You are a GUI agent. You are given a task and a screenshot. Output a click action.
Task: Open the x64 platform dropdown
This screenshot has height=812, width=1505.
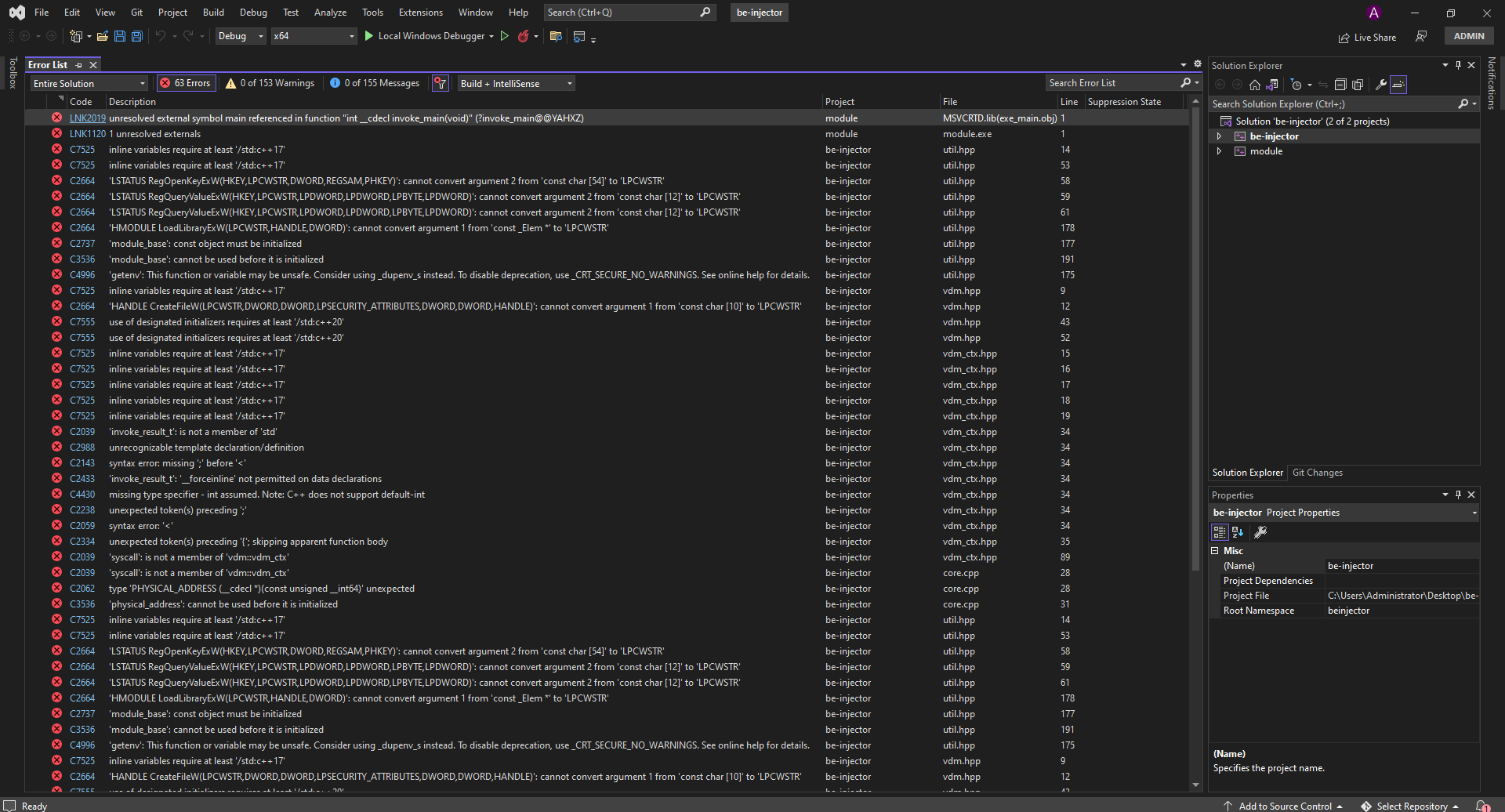pos(314,36)
